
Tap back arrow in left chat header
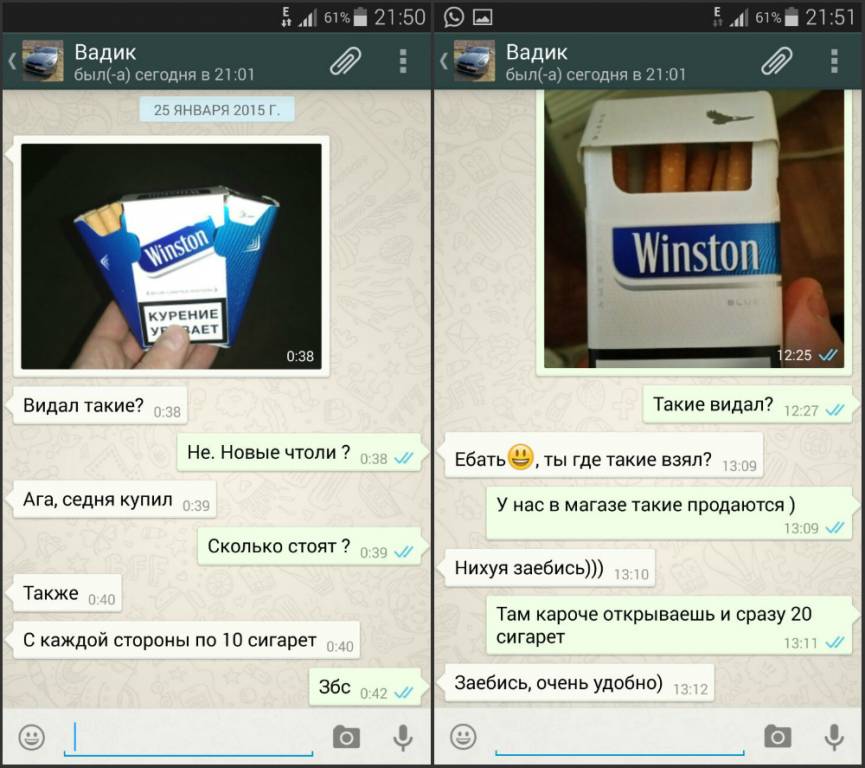coord(12,61)
